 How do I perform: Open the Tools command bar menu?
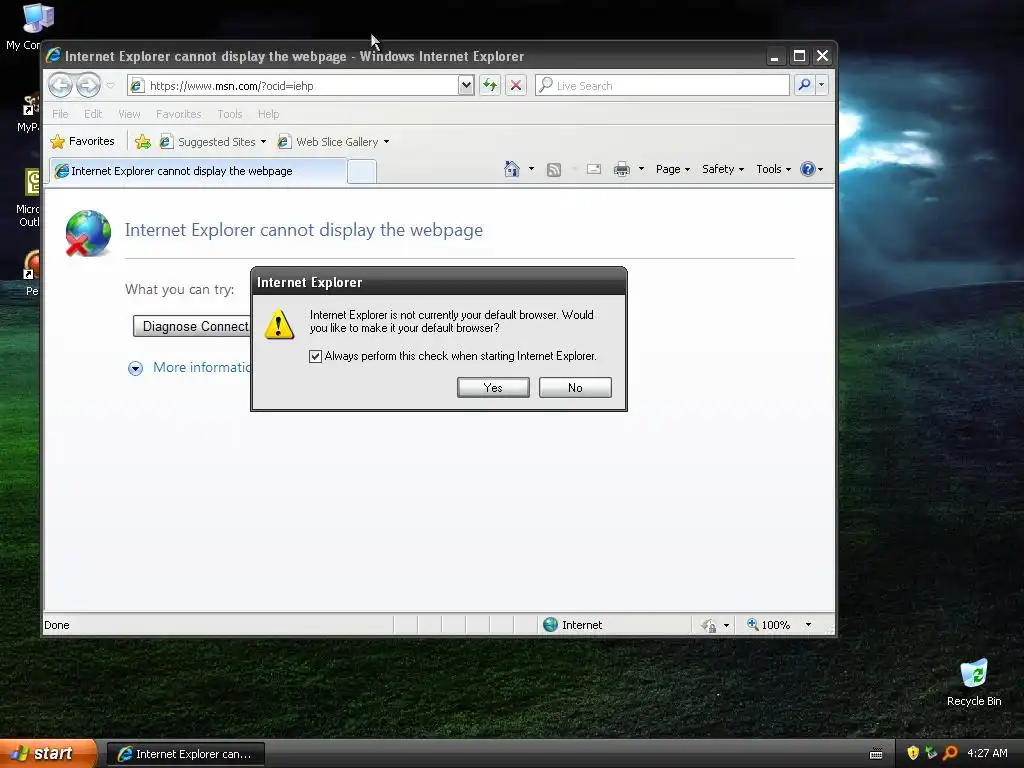click(774, 169)
